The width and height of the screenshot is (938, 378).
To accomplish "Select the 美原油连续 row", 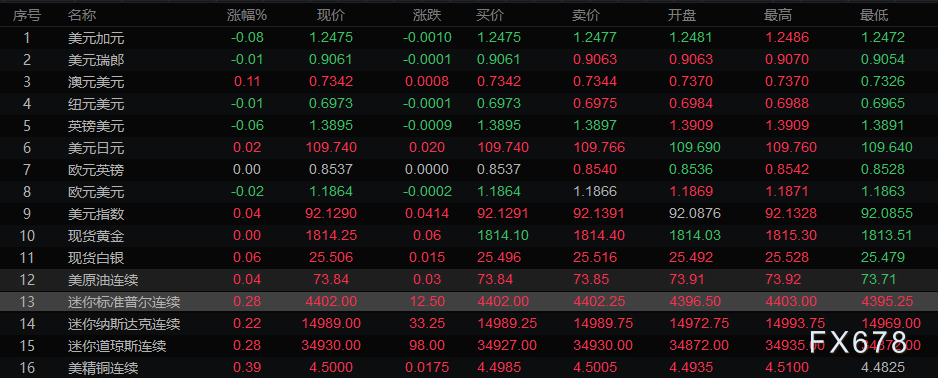I will 469,280.
